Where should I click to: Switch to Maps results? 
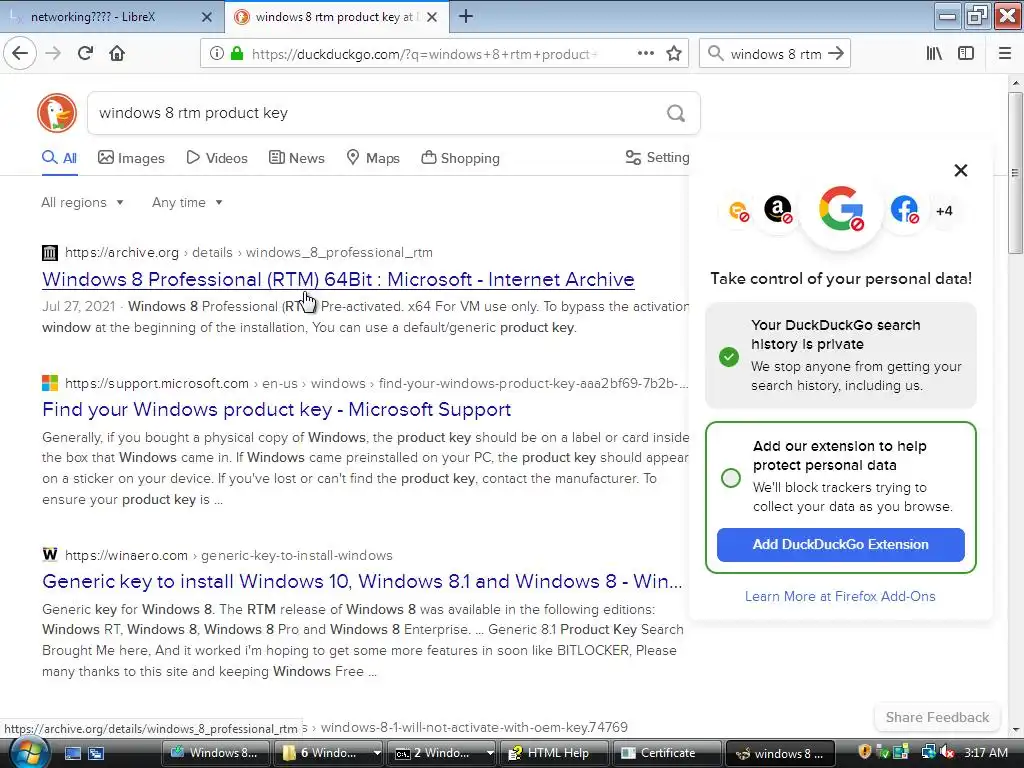pyautogui.click(x=373, y=158)
